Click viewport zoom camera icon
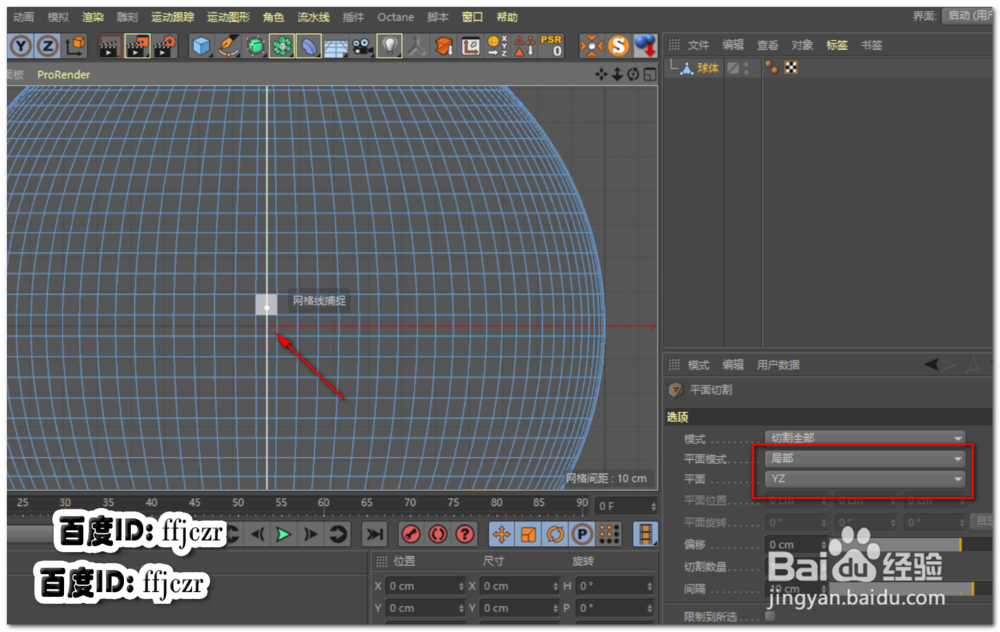 click(x=617, y=75)
